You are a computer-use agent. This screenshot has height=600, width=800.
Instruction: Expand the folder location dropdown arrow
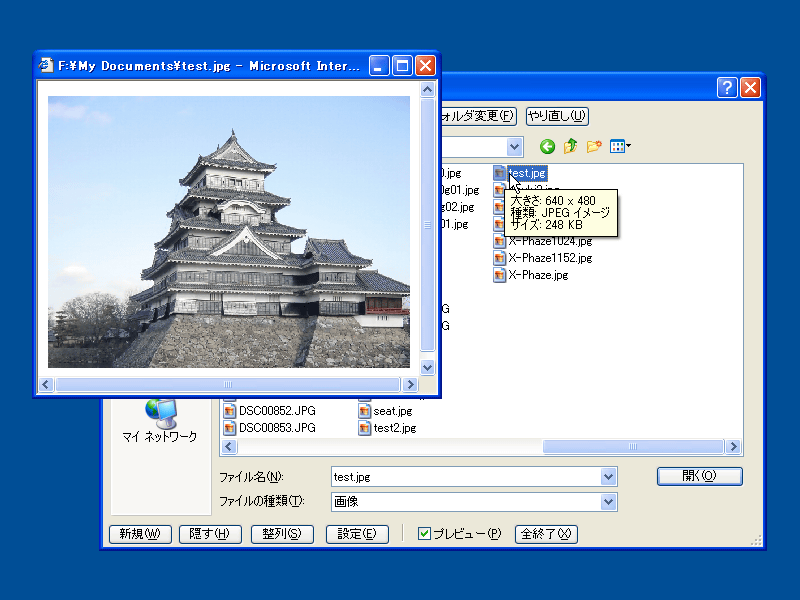pyautogui.click(x=515, y=147)
